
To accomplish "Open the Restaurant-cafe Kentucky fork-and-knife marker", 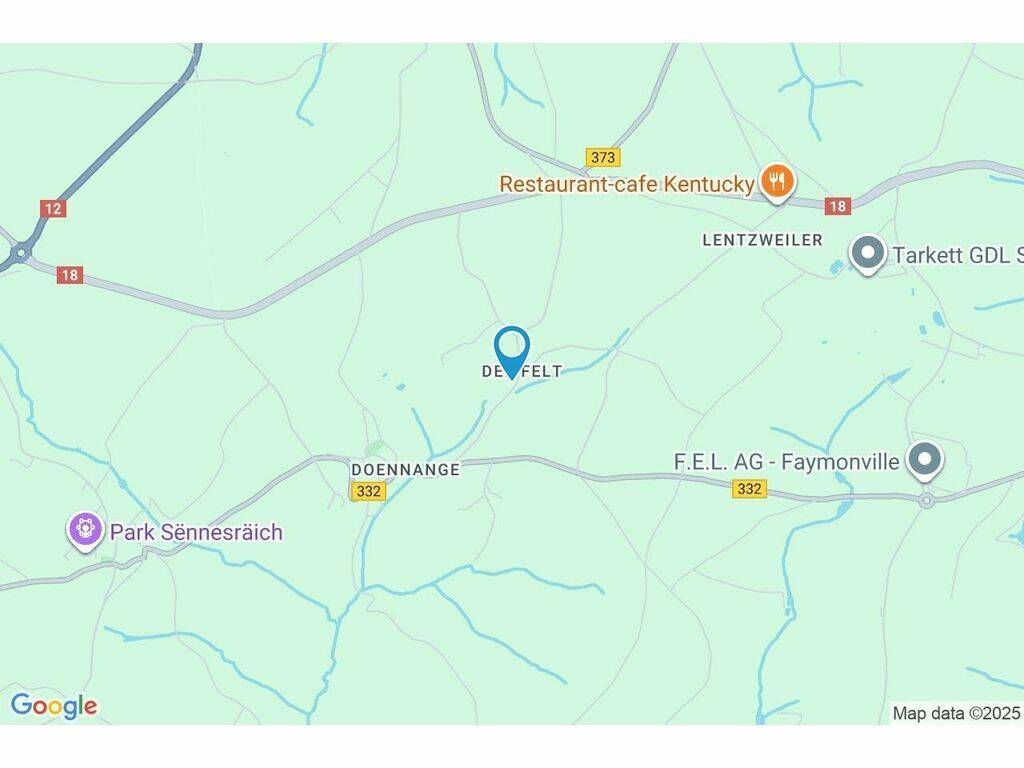I will point(776,181).
